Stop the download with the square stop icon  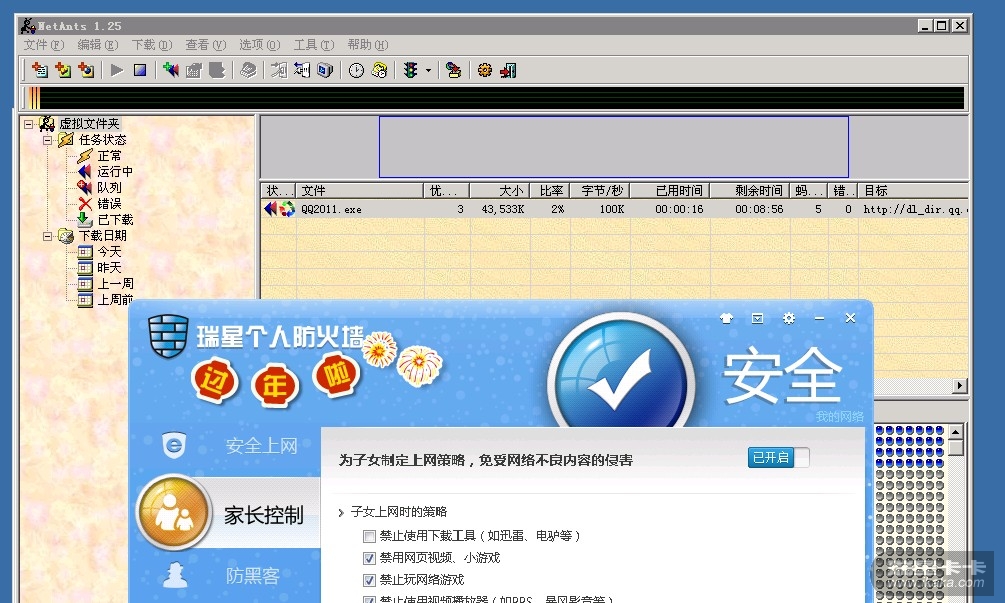[140, 70]
